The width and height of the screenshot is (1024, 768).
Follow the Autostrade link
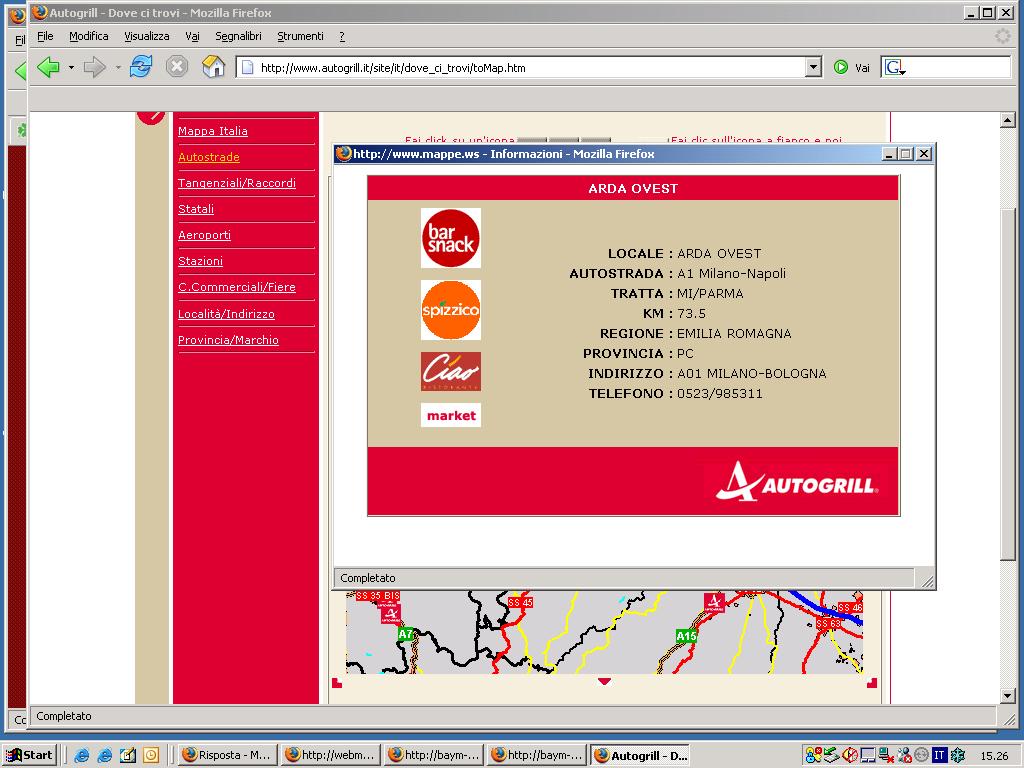[x=209, y=157]
